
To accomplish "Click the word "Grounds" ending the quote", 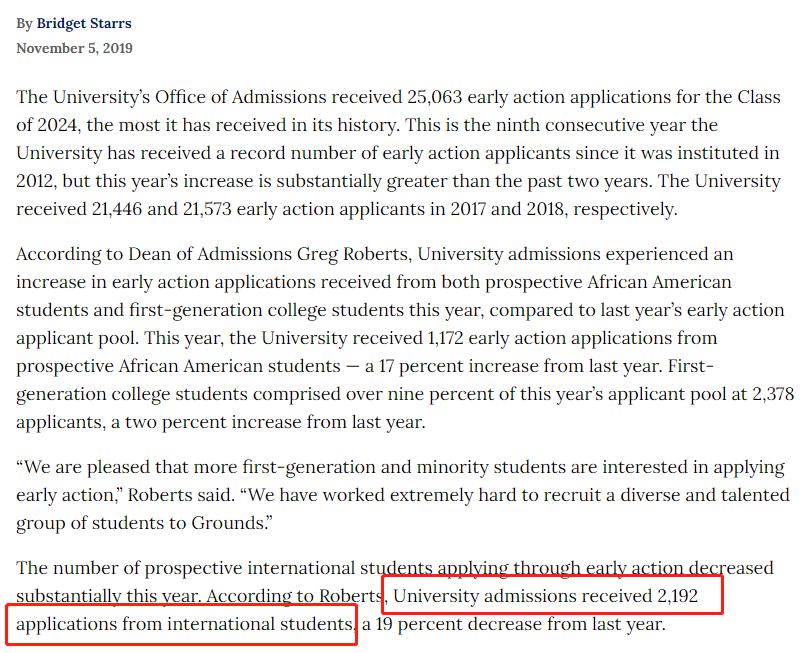I will [x=228, y=523].
